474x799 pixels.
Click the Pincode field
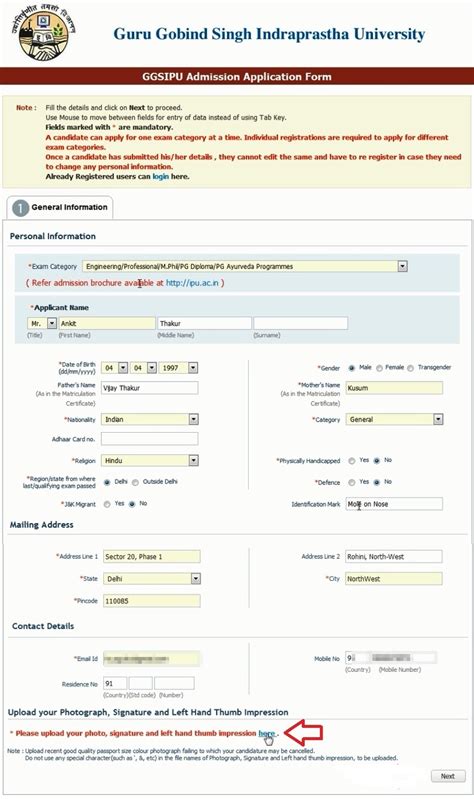pos(151,601)
